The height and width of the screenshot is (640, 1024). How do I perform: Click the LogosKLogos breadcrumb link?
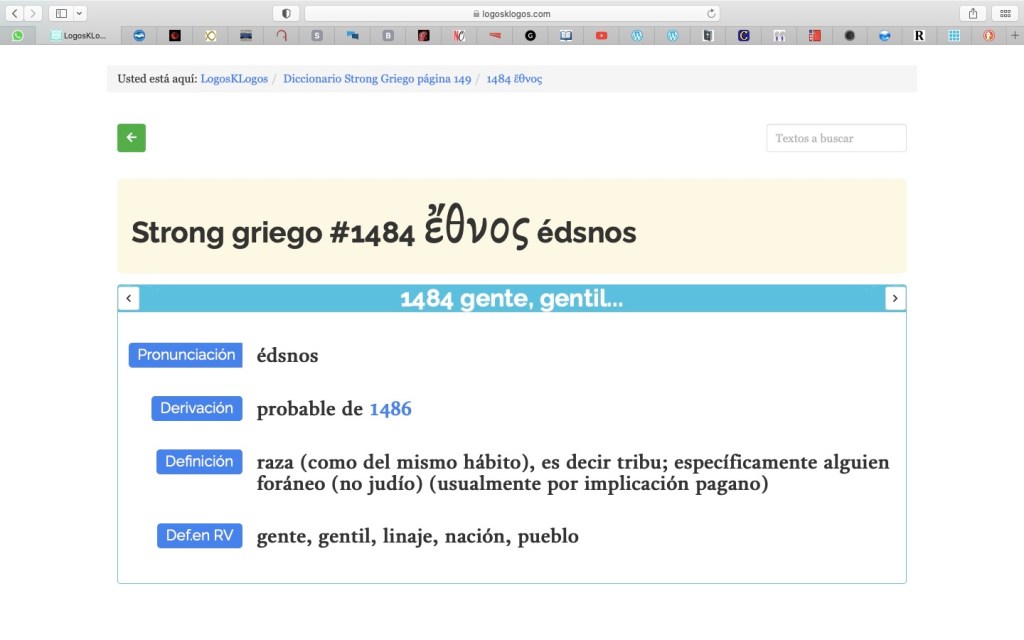(234, 79)
